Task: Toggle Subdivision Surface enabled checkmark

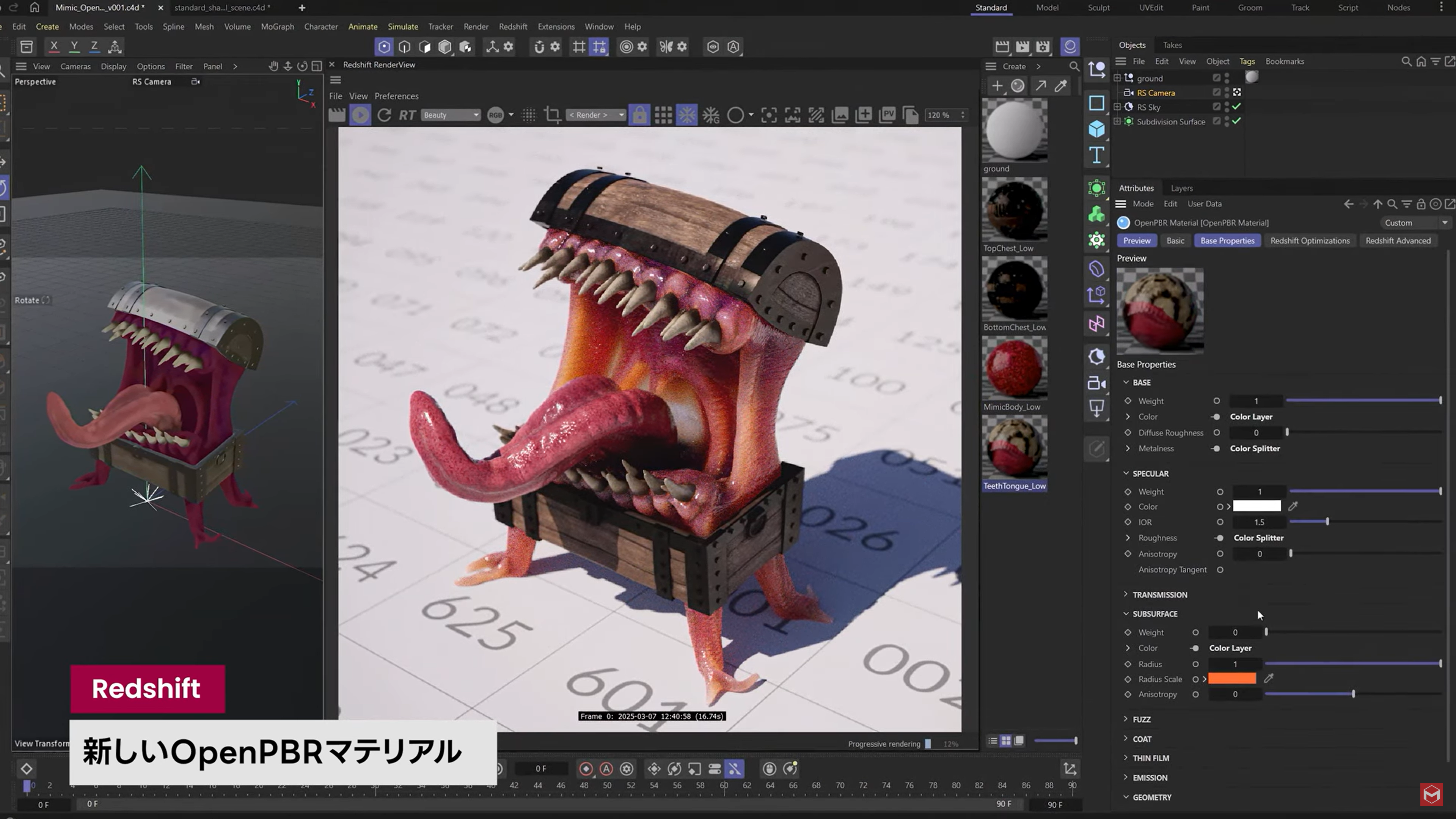Action: 1237,121
